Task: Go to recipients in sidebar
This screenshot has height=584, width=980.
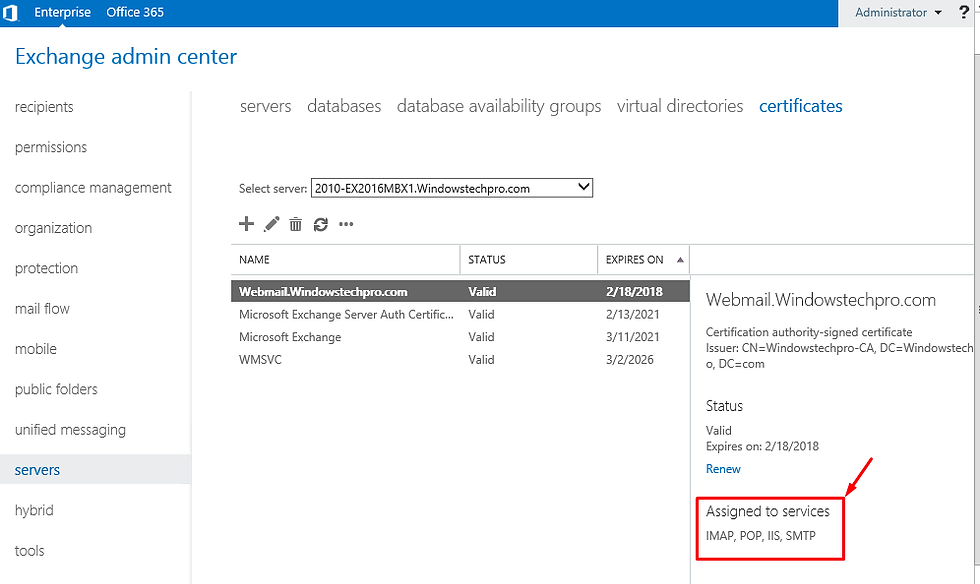Action: pos(44,107)
